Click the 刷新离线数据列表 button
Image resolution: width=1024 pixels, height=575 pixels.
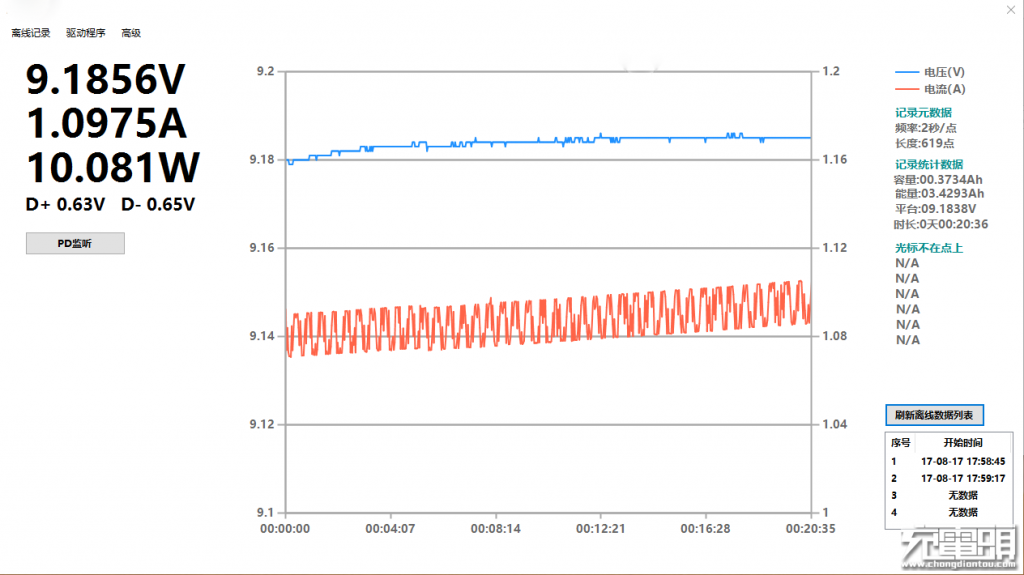[936, 415]
